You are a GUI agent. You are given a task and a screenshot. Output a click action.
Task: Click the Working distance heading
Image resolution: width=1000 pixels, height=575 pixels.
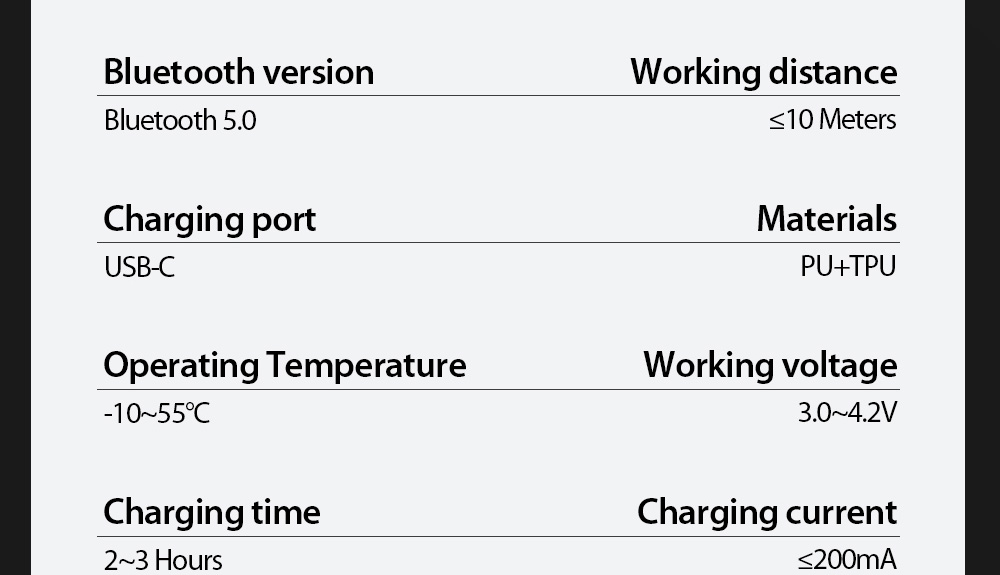tap(763, 72)
